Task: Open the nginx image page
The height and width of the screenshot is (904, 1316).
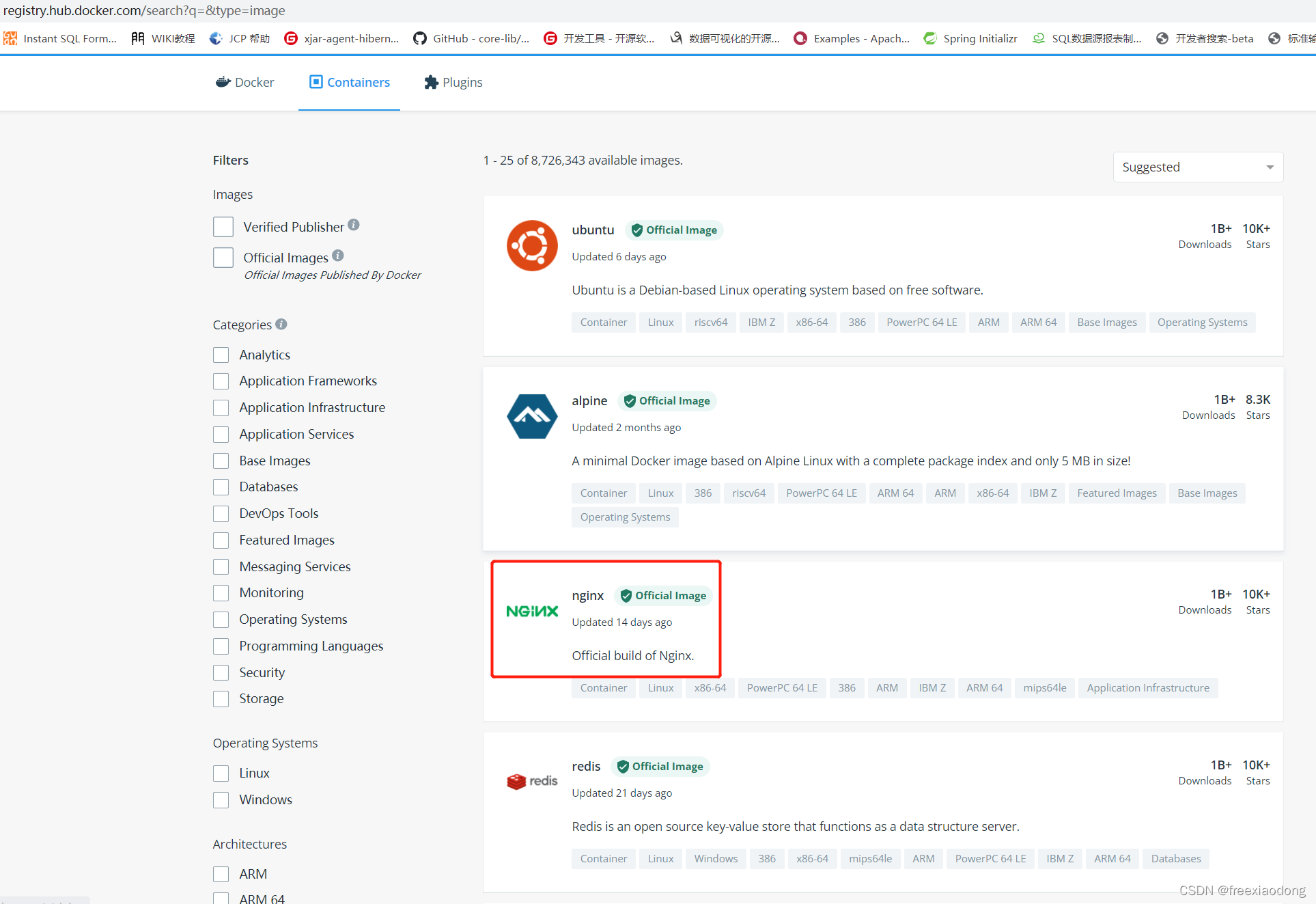Action: [587, 595]
